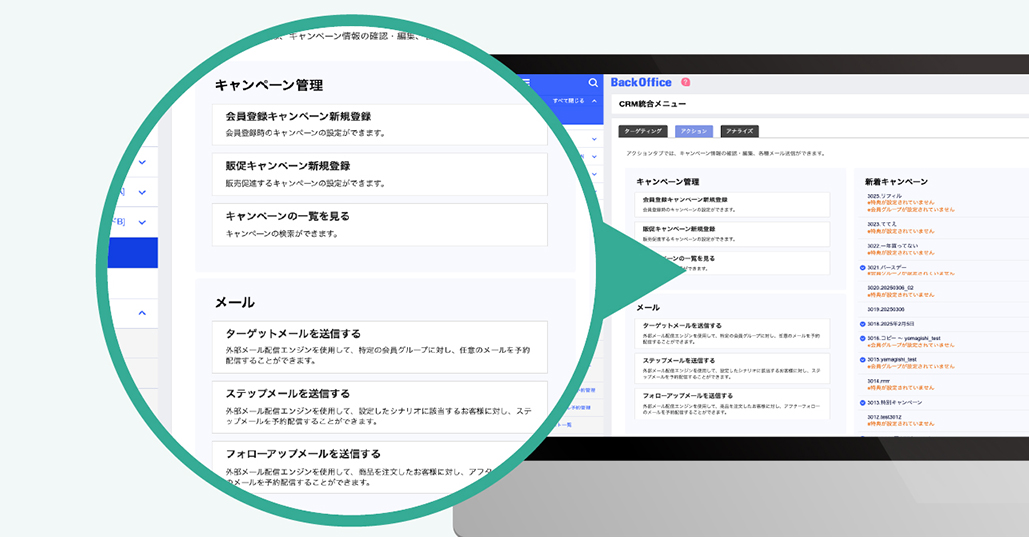This screenshot has height=537, width=1029.
Task: Collapse all sidebar sections via すべて閉じる
Action: [x=575, y=101]
